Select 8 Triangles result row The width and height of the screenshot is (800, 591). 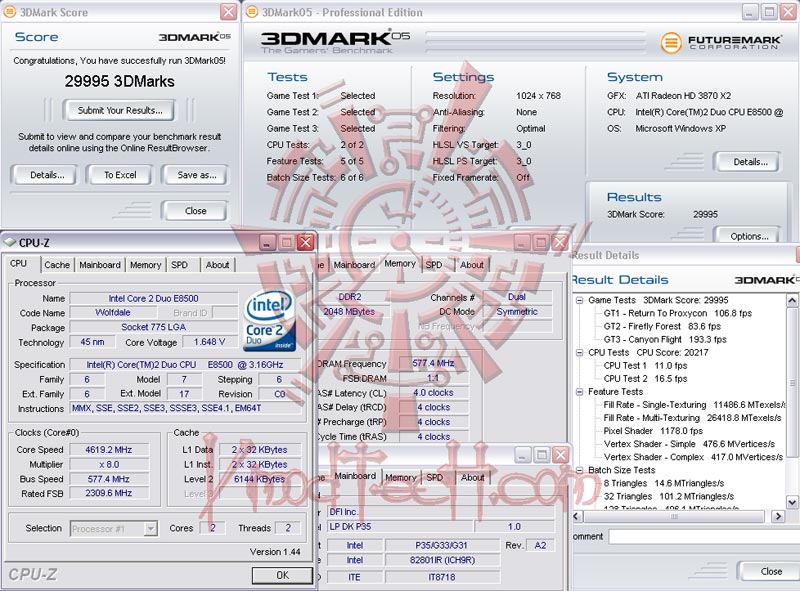point(664,483)
